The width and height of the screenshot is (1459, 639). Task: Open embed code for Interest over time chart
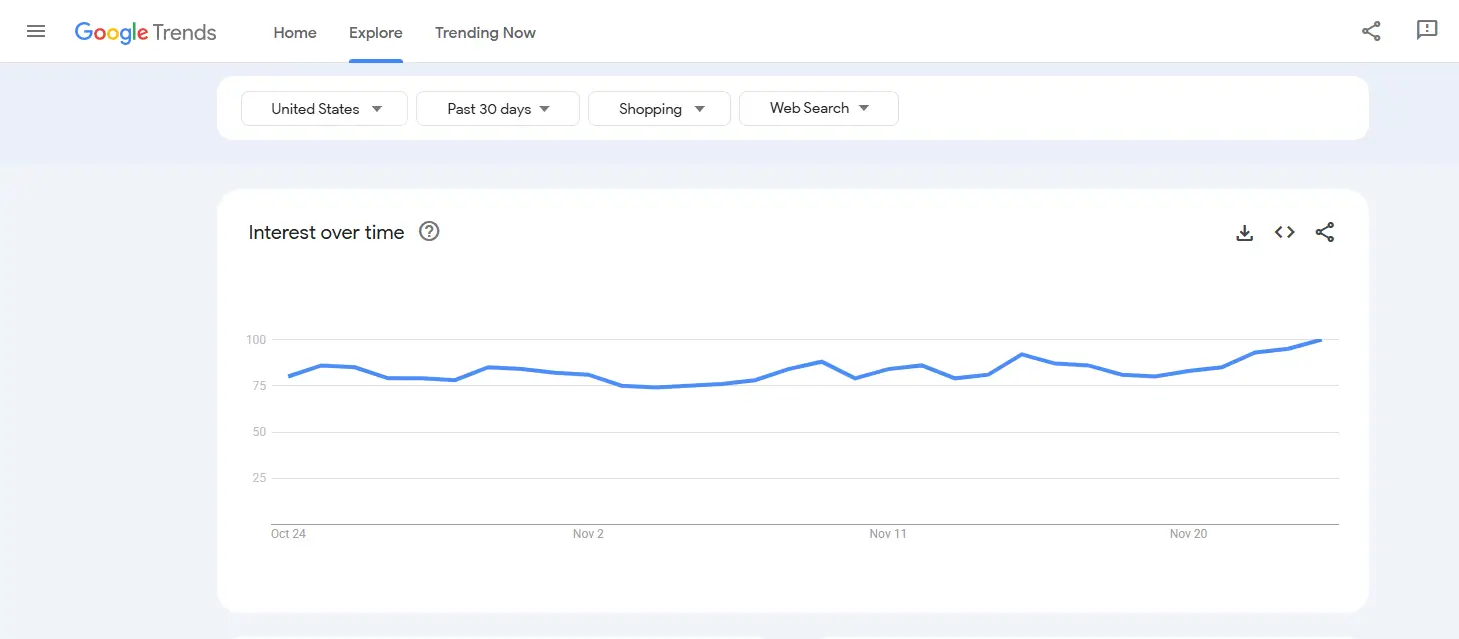point(1285,232)
